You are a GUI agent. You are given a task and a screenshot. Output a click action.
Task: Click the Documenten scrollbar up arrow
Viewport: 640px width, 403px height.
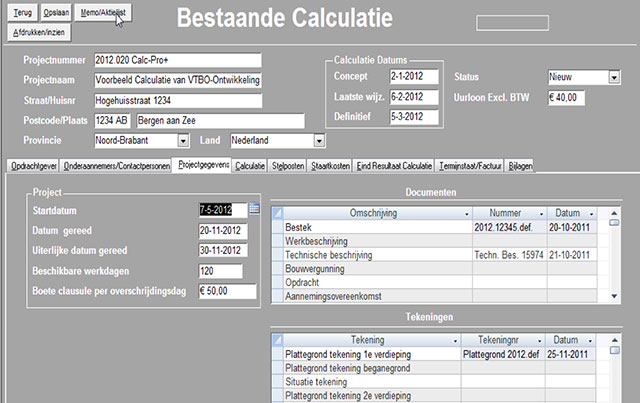tap(614, 213)
